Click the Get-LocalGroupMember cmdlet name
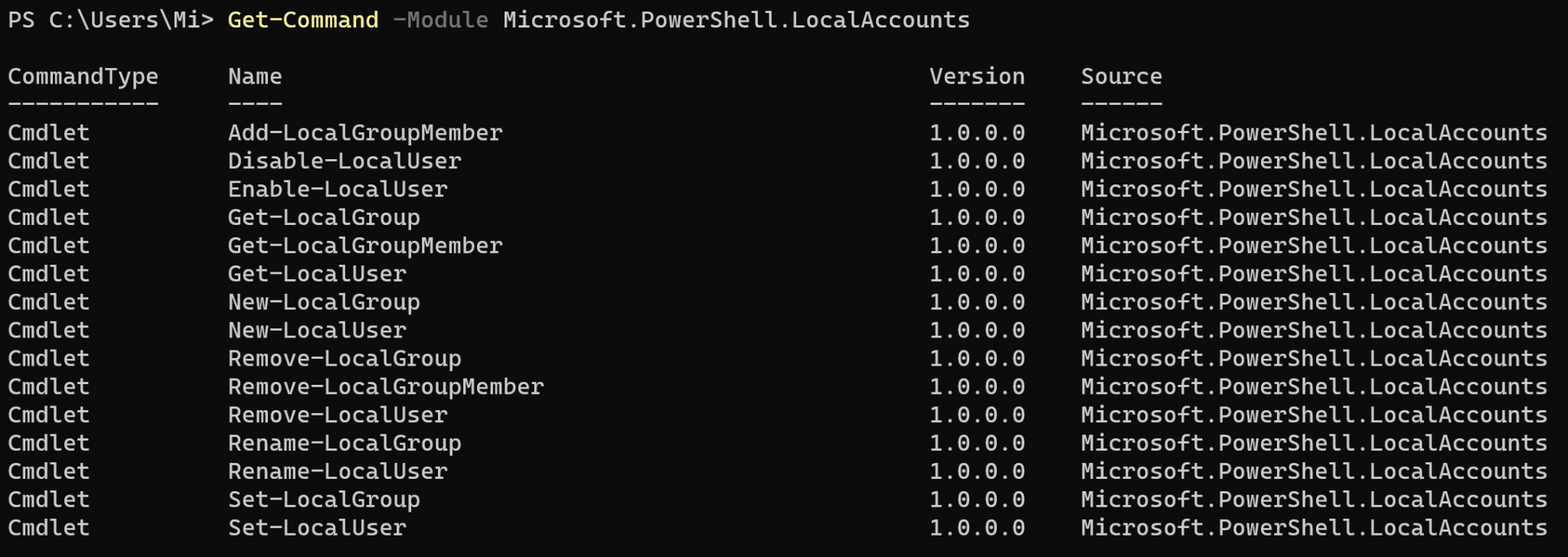 (x=365, y=246)
